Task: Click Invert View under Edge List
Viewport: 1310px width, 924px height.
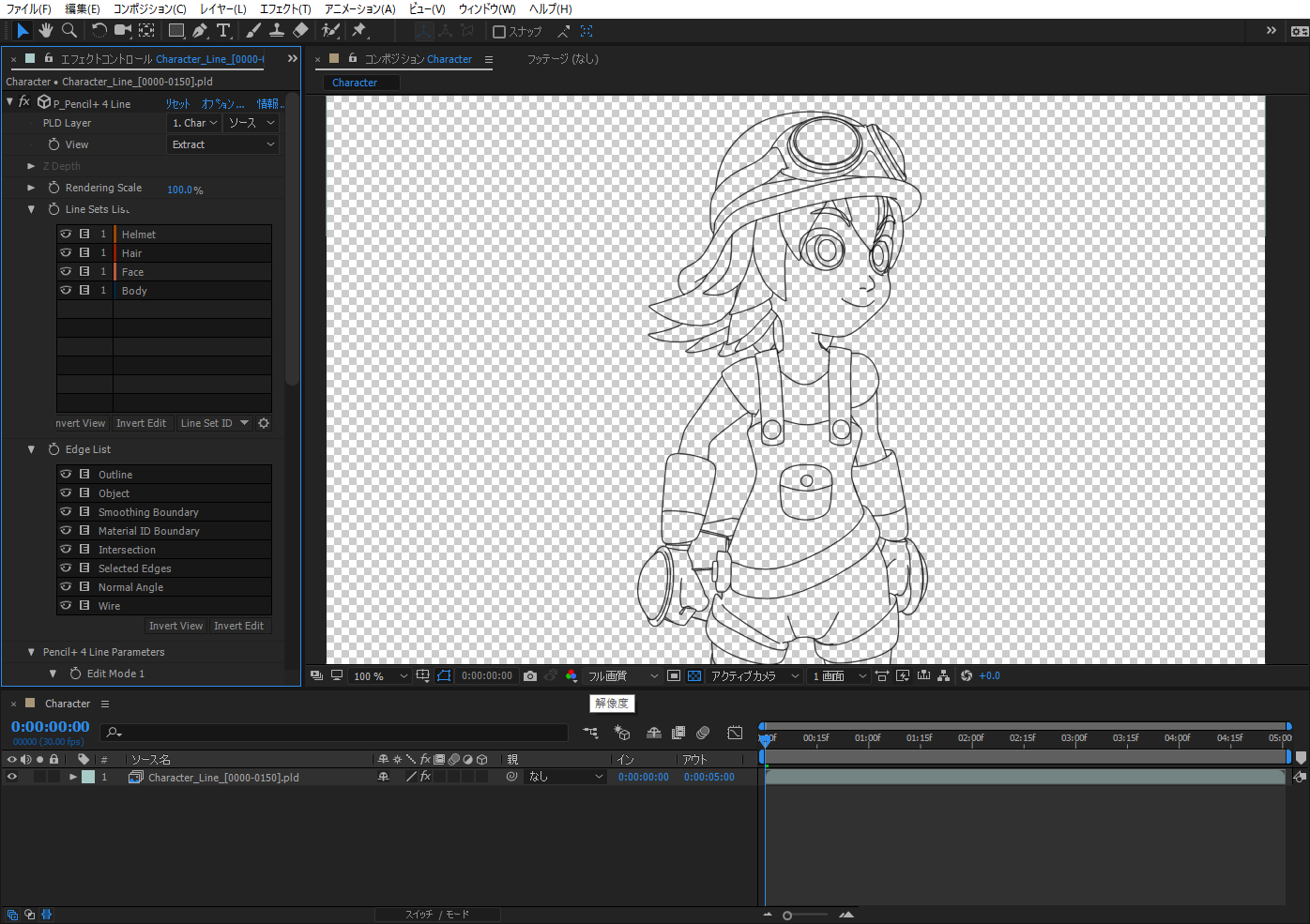Action: click(x=175, y=626)
